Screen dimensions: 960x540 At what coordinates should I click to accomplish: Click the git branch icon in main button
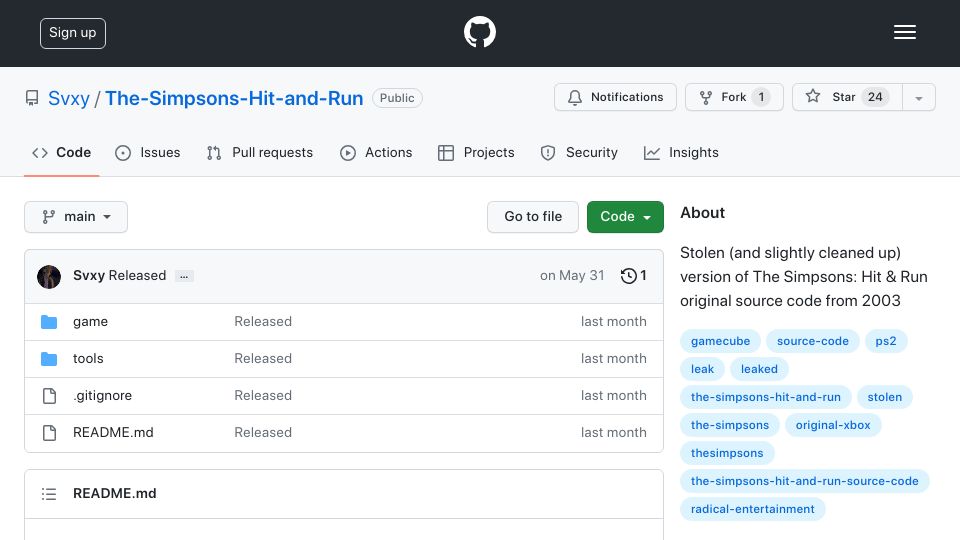click(48, 217)
